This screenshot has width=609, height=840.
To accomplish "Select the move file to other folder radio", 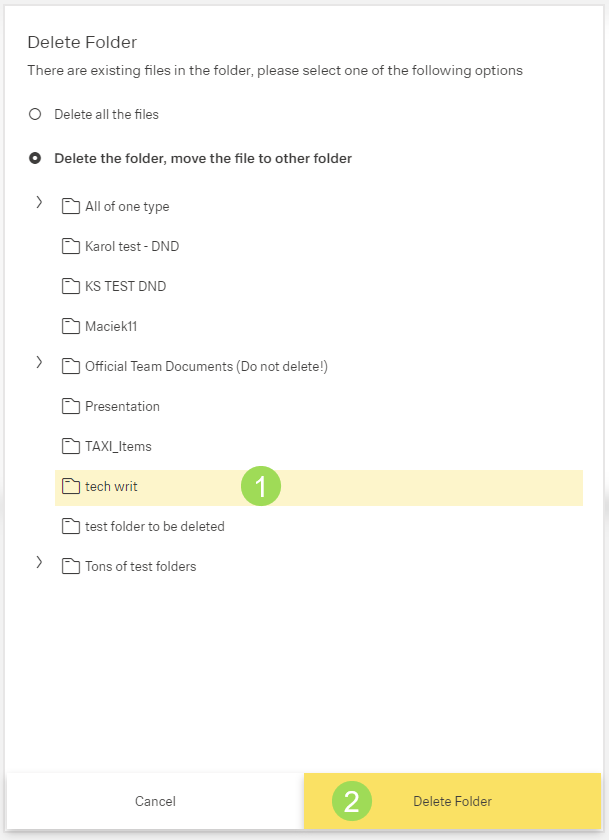I will pos(35,158).
